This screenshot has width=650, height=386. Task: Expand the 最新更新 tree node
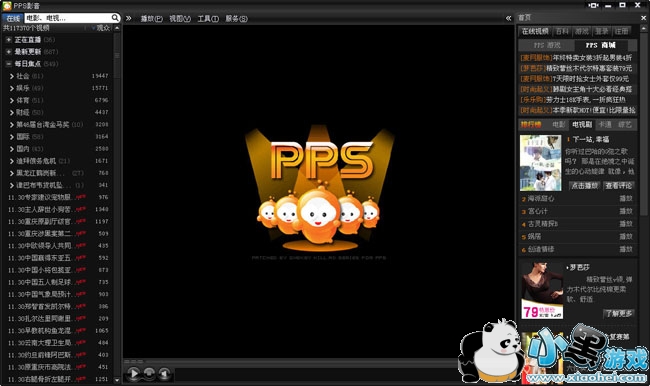[8, 52]
